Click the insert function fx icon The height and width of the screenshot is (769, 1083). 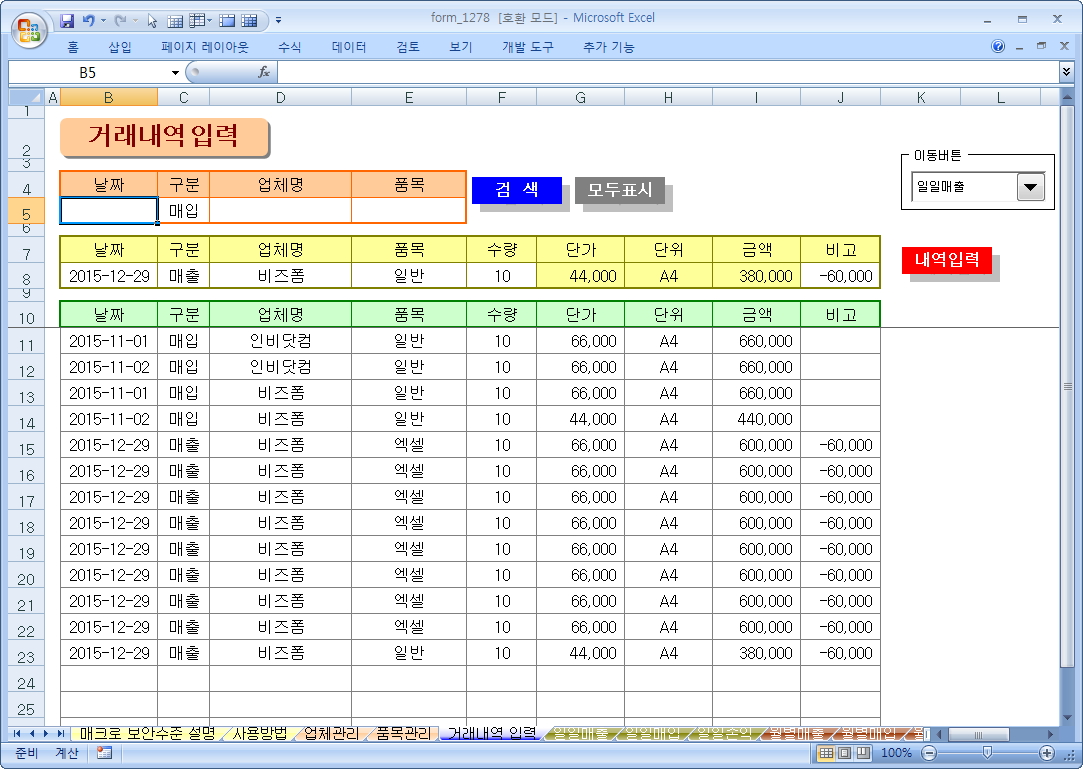[x=264, y=72]
